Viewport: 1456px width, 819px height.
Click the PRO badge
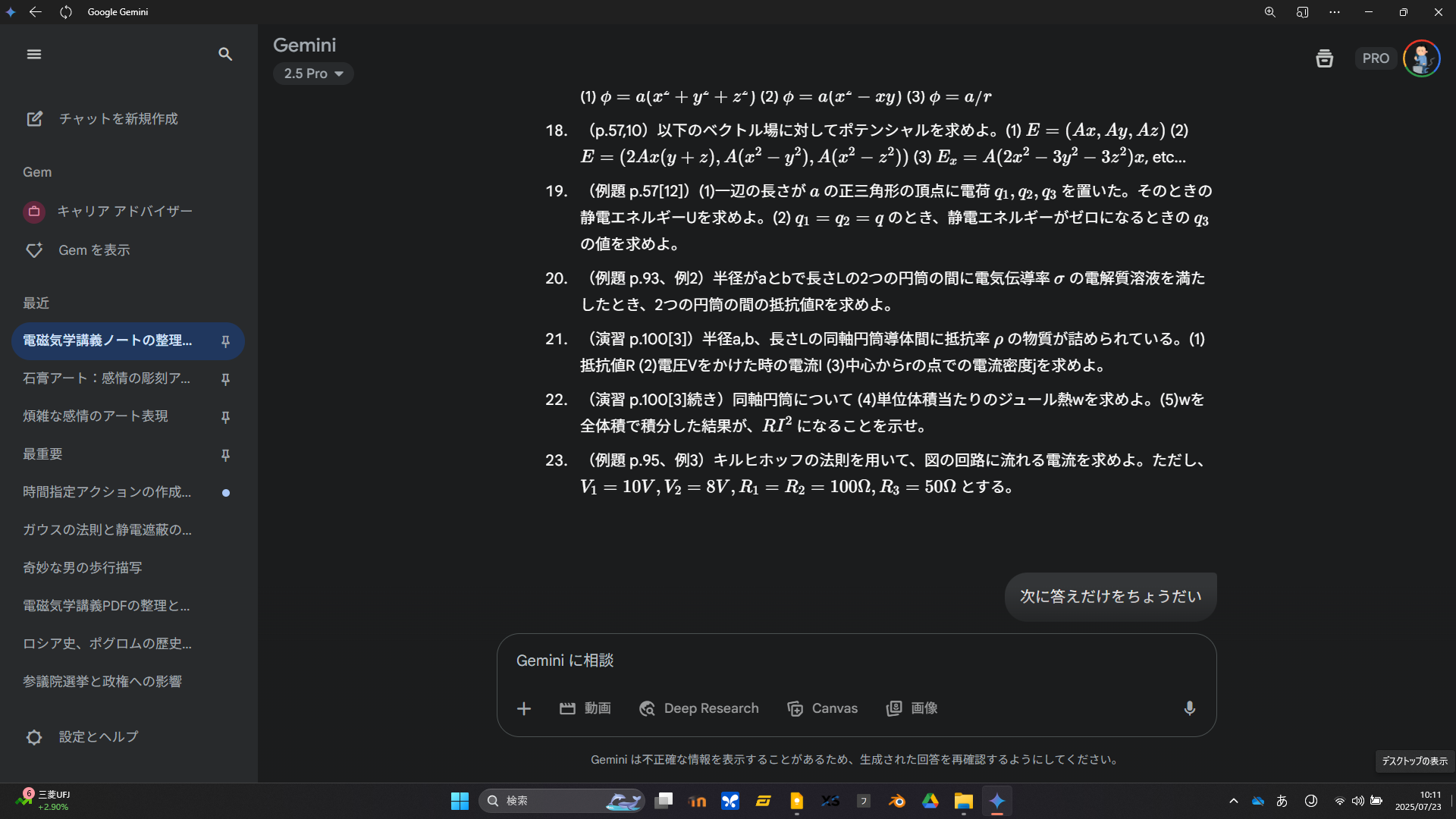click(1376, 58)
